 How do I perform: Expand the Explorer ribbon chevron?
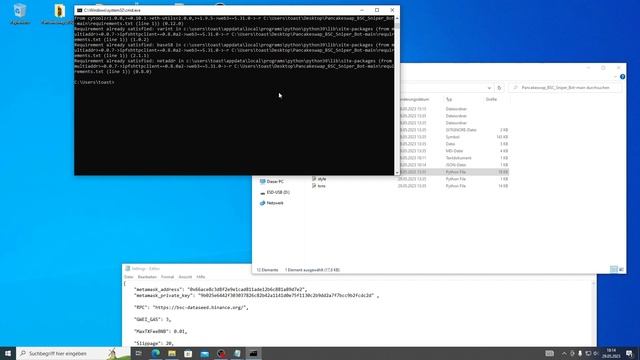click(615, 77)
